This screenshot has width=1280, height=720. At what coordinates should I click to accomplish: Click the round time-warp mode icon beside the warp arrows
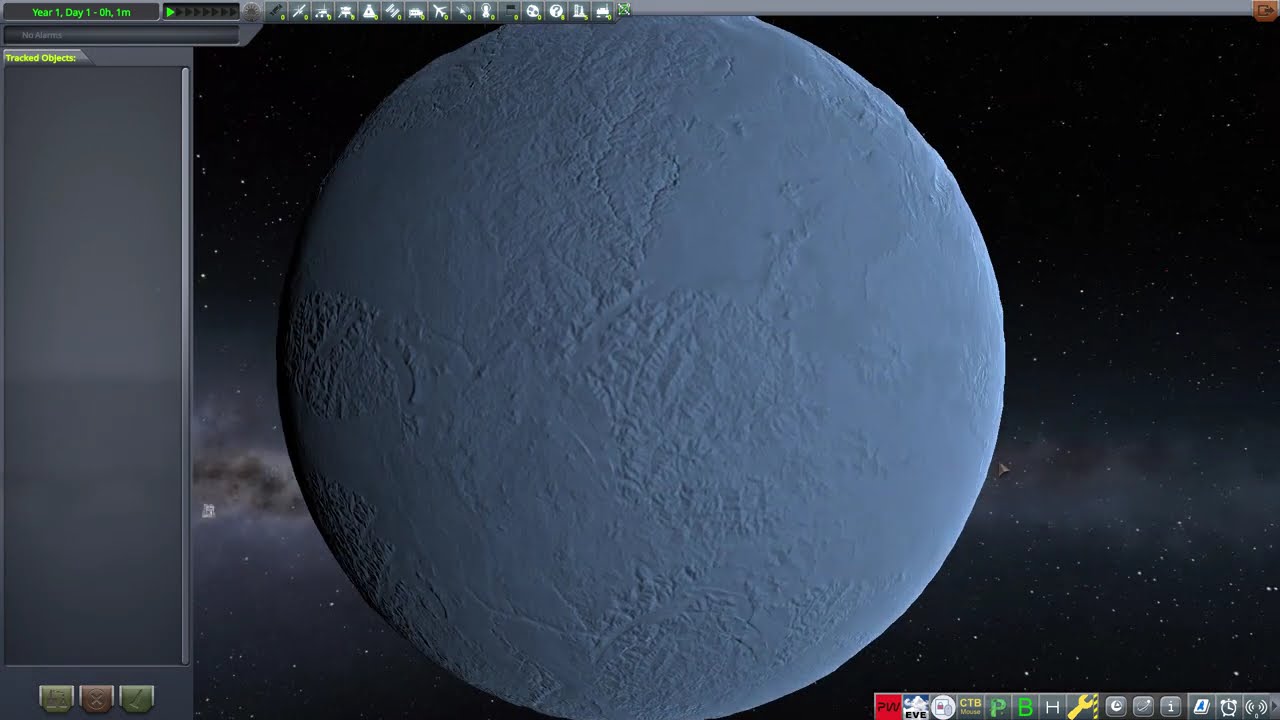point(251,12)
